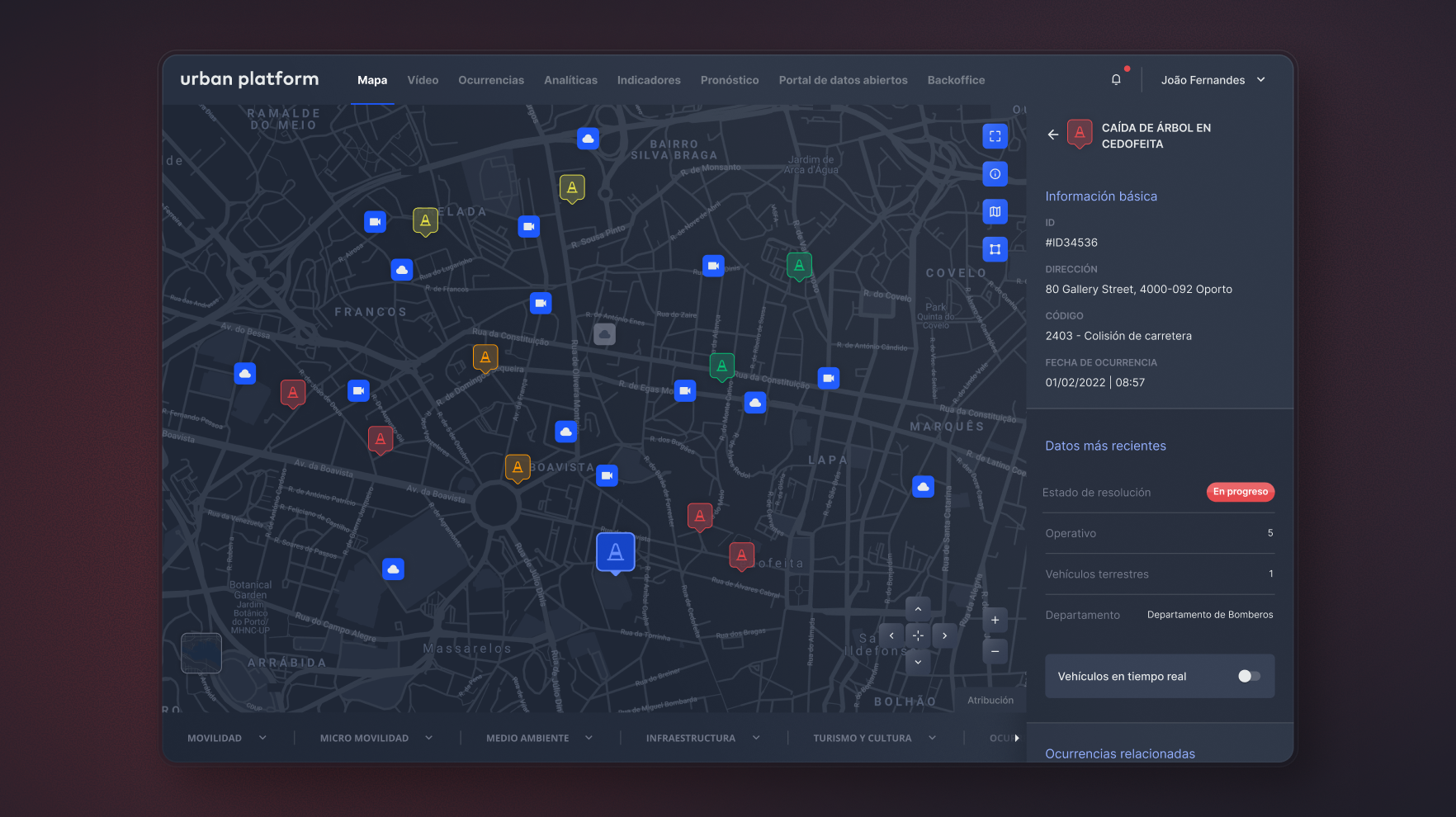
Task: Enable Vehículos en tiempo real toggle
Action: pyautogui.click(x=1248, y=676)
